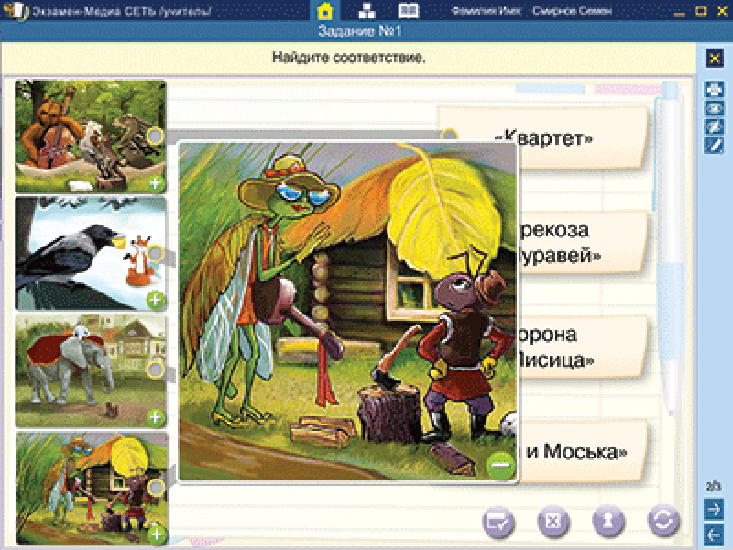Enlarge the elephant picture with plus
This screenshot has height=550, width=733.
[155, 417]
